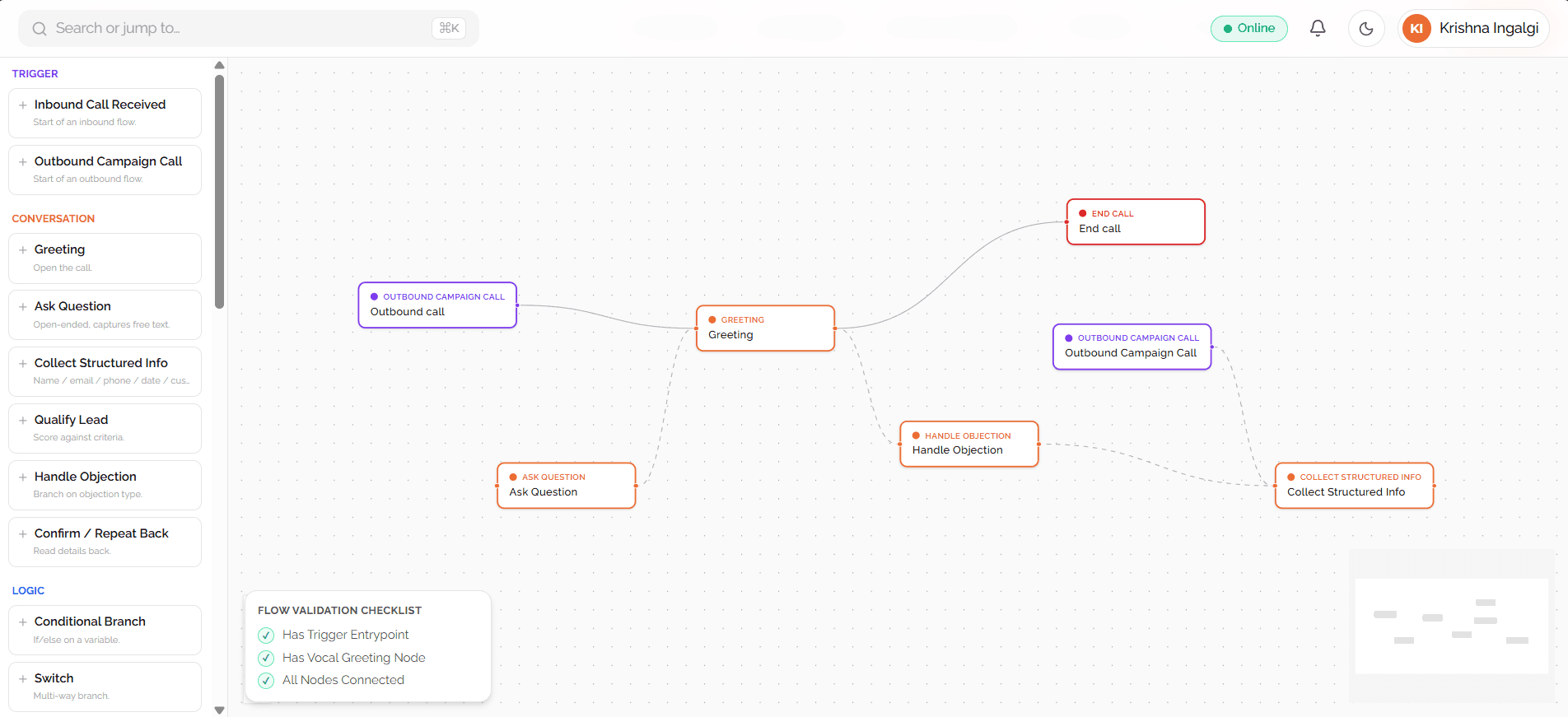1568x717 pixels.
Task: Click plus icon beside Greeting
Action: coord(23,250)
